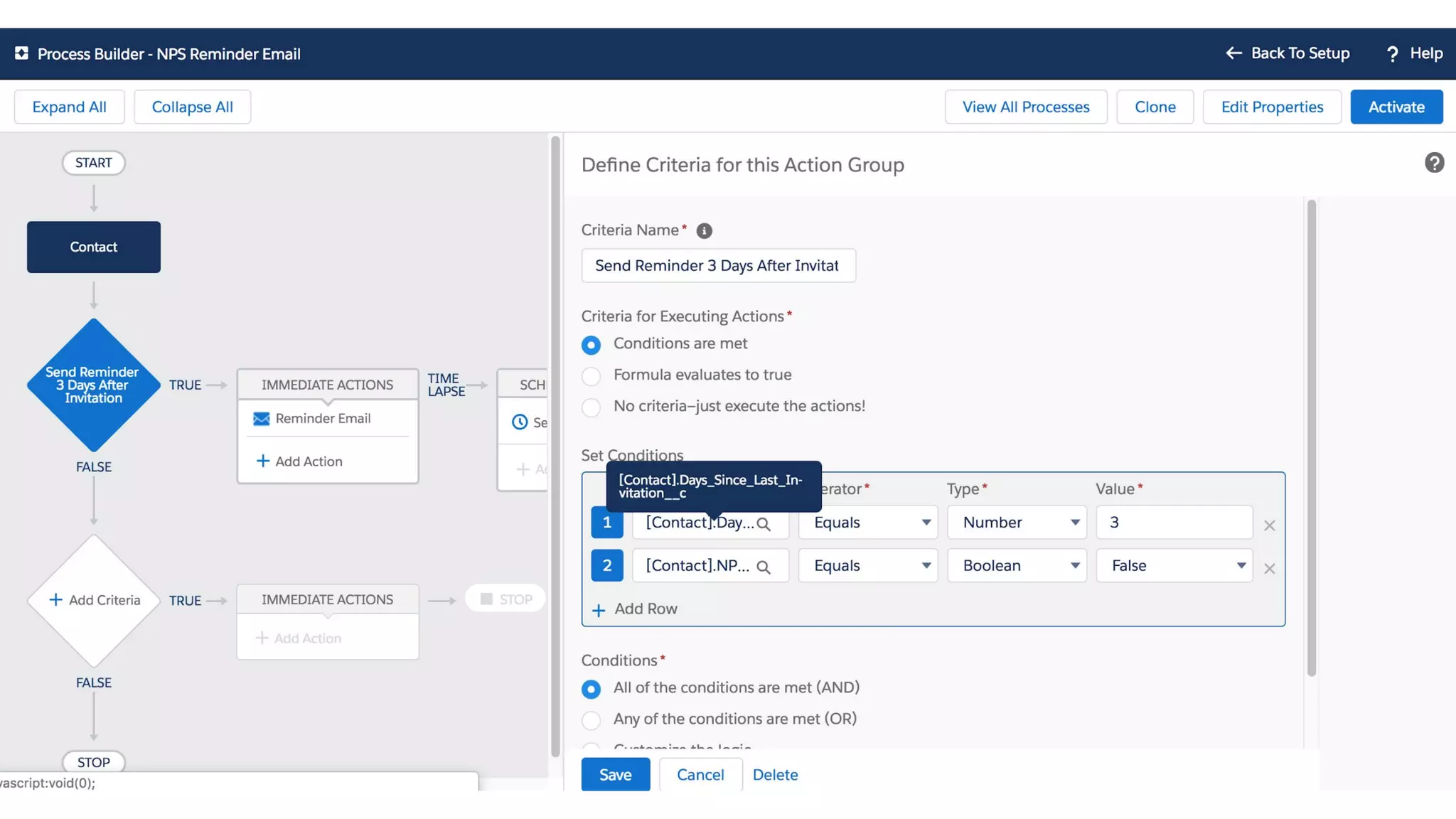The height and width of the screenshot is (819, 1456).
Task: Click the STOP node at bottom of flow
Action: [x=94, y=761]
